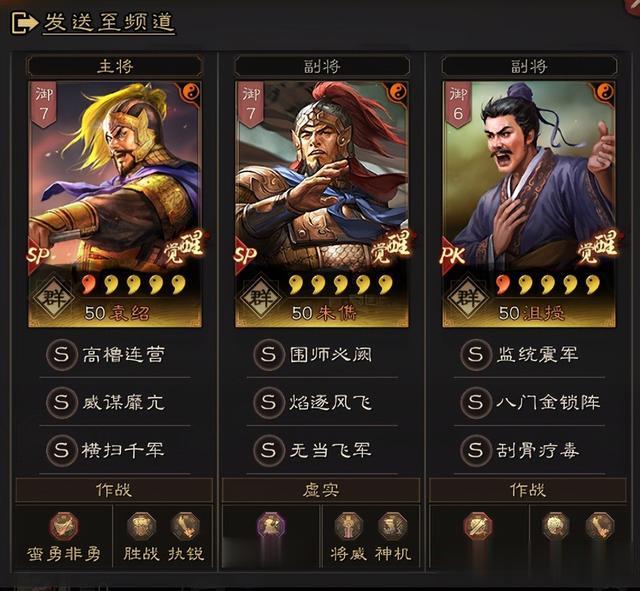Click the 执锐 trait icon

(185, 526)
